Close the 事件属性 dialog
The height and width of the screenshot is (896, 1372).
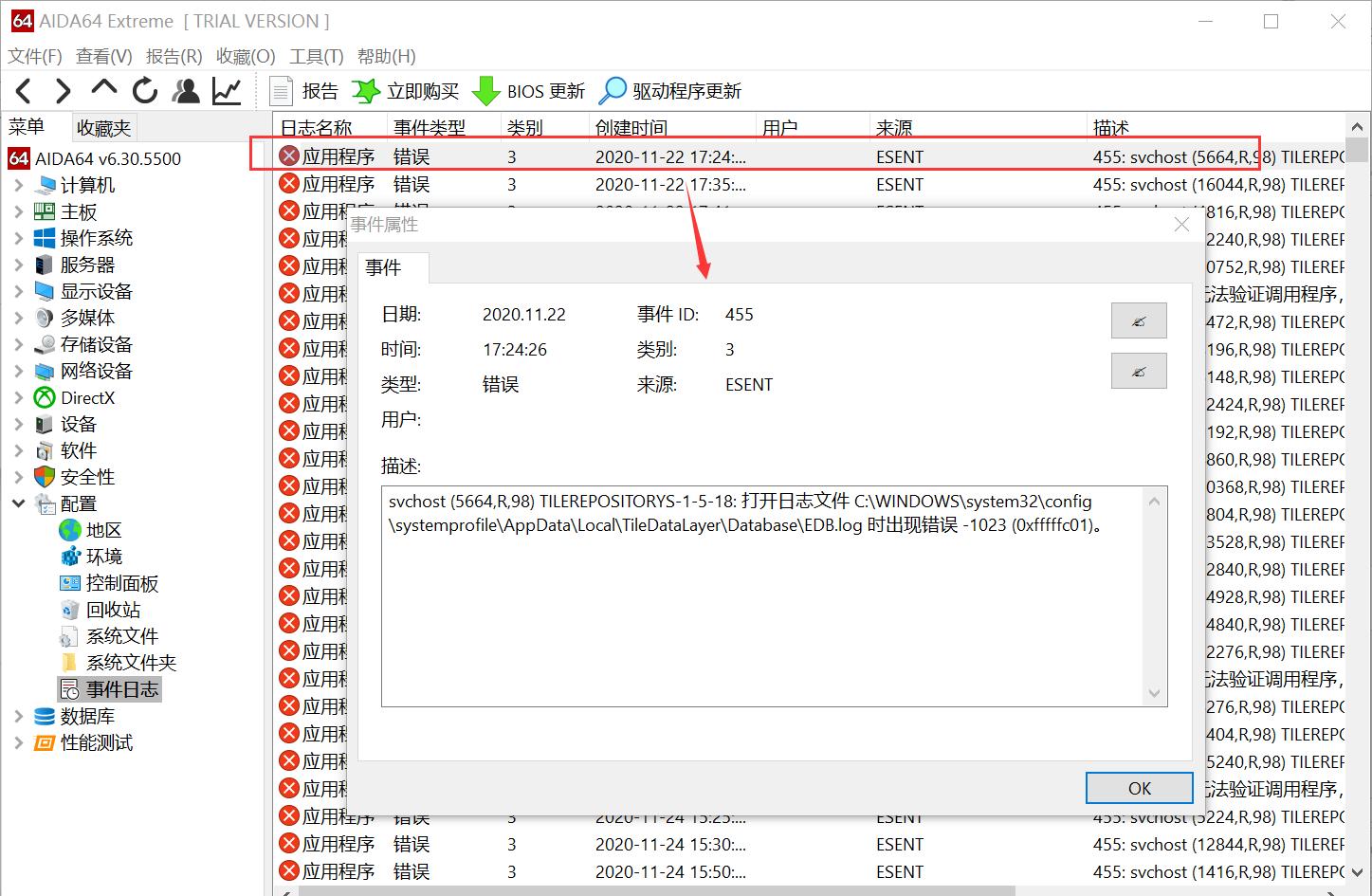pyautogui.click(x=1181, y=225)
